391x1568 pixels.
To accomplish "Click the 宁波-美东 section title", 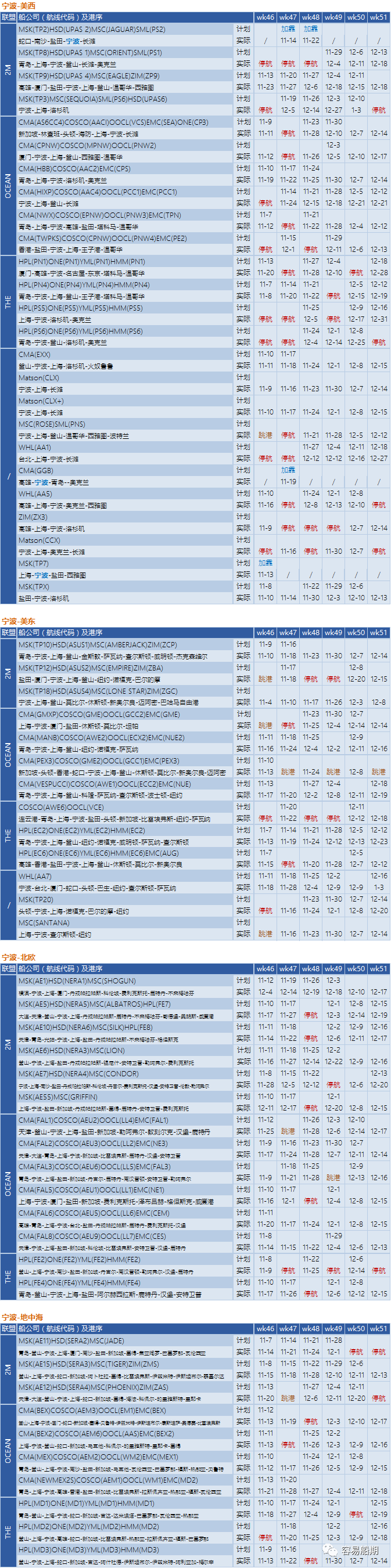I will pos(18,621).
